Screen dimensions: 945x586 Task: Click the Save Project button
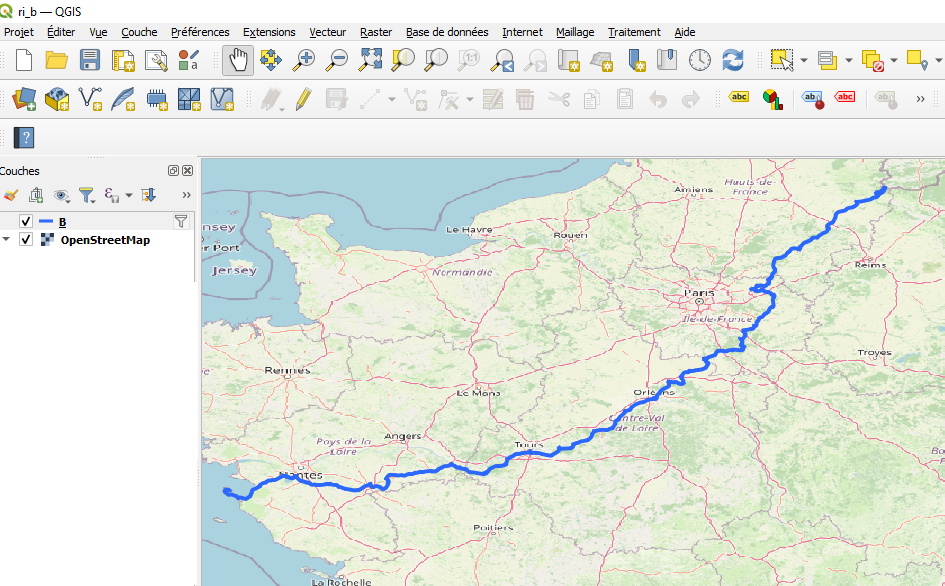click(92, 60)
